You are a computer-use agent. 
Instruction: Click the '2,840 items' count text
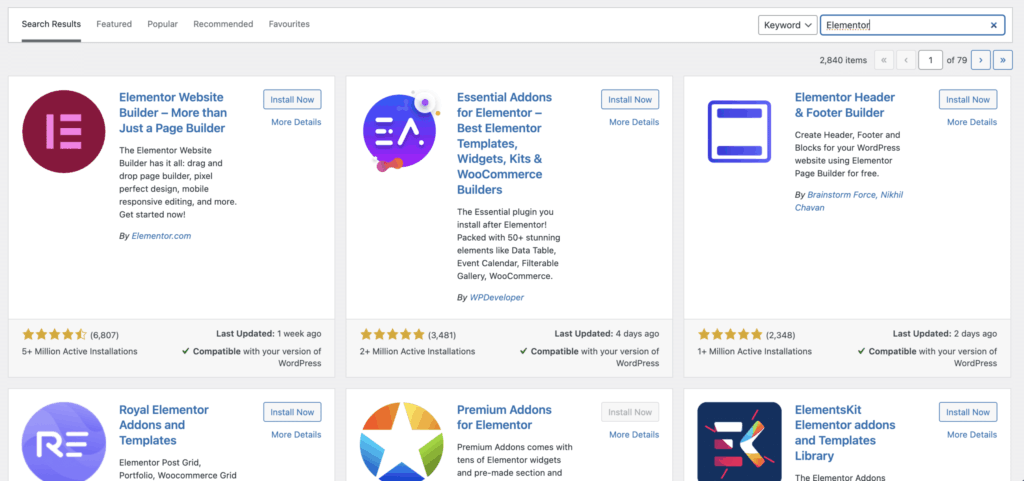[x=843, y=60]
